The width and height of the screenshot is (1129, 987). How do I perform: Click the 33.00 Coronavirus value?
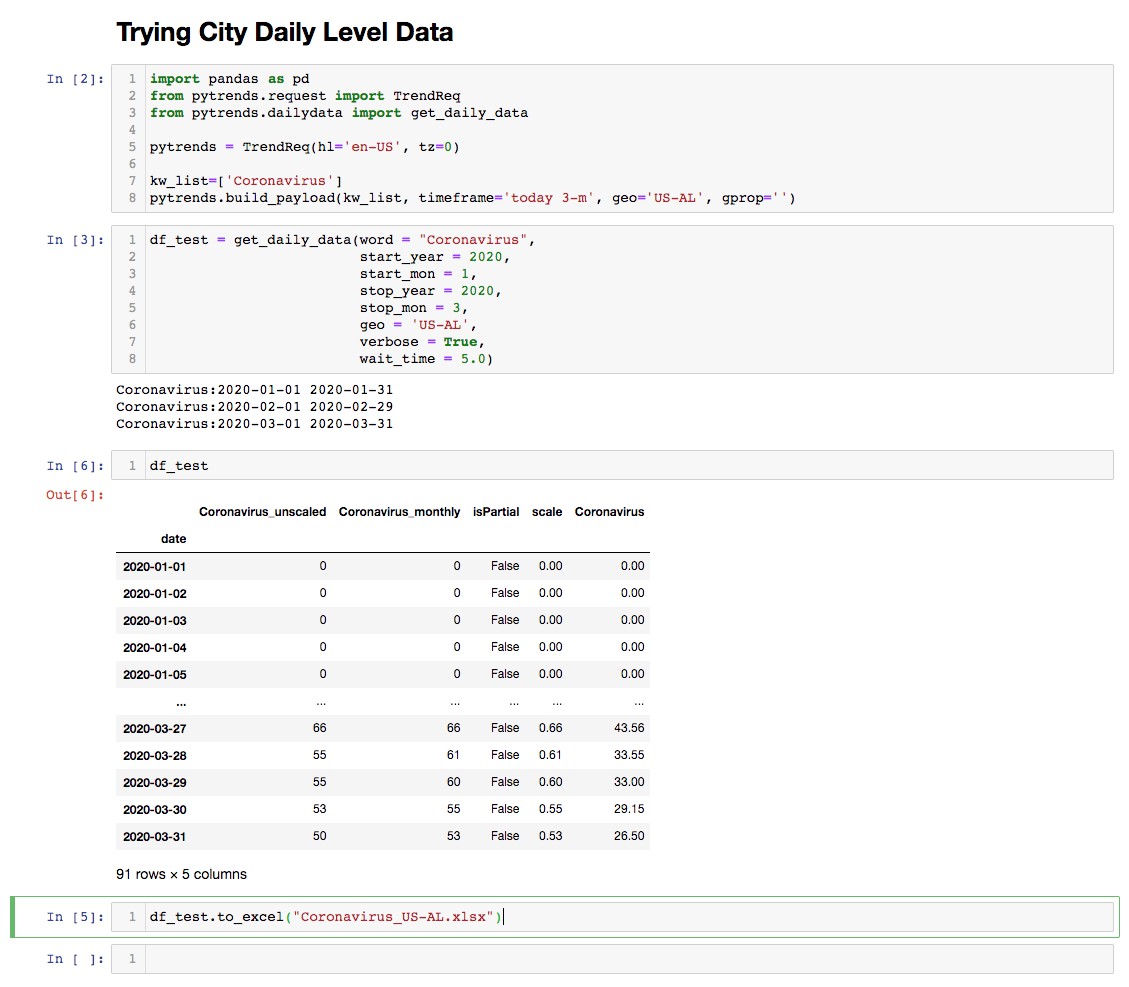point(629,782)
